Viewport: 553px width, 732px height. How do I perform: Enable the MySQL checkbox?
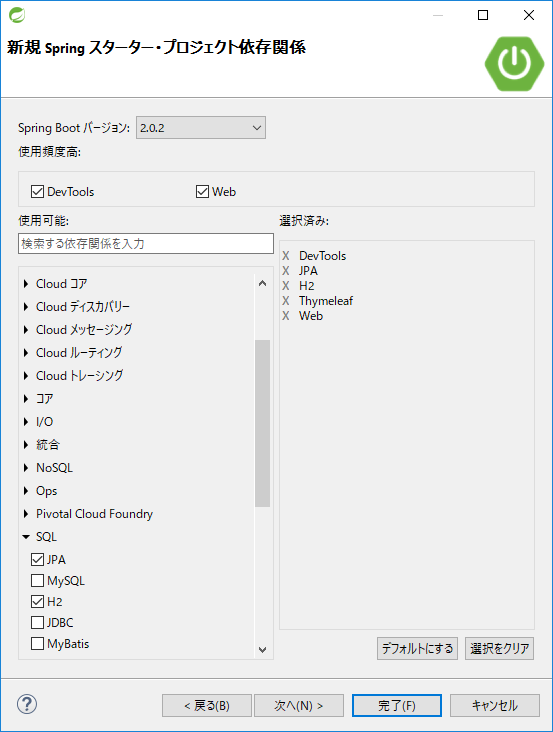37,581
